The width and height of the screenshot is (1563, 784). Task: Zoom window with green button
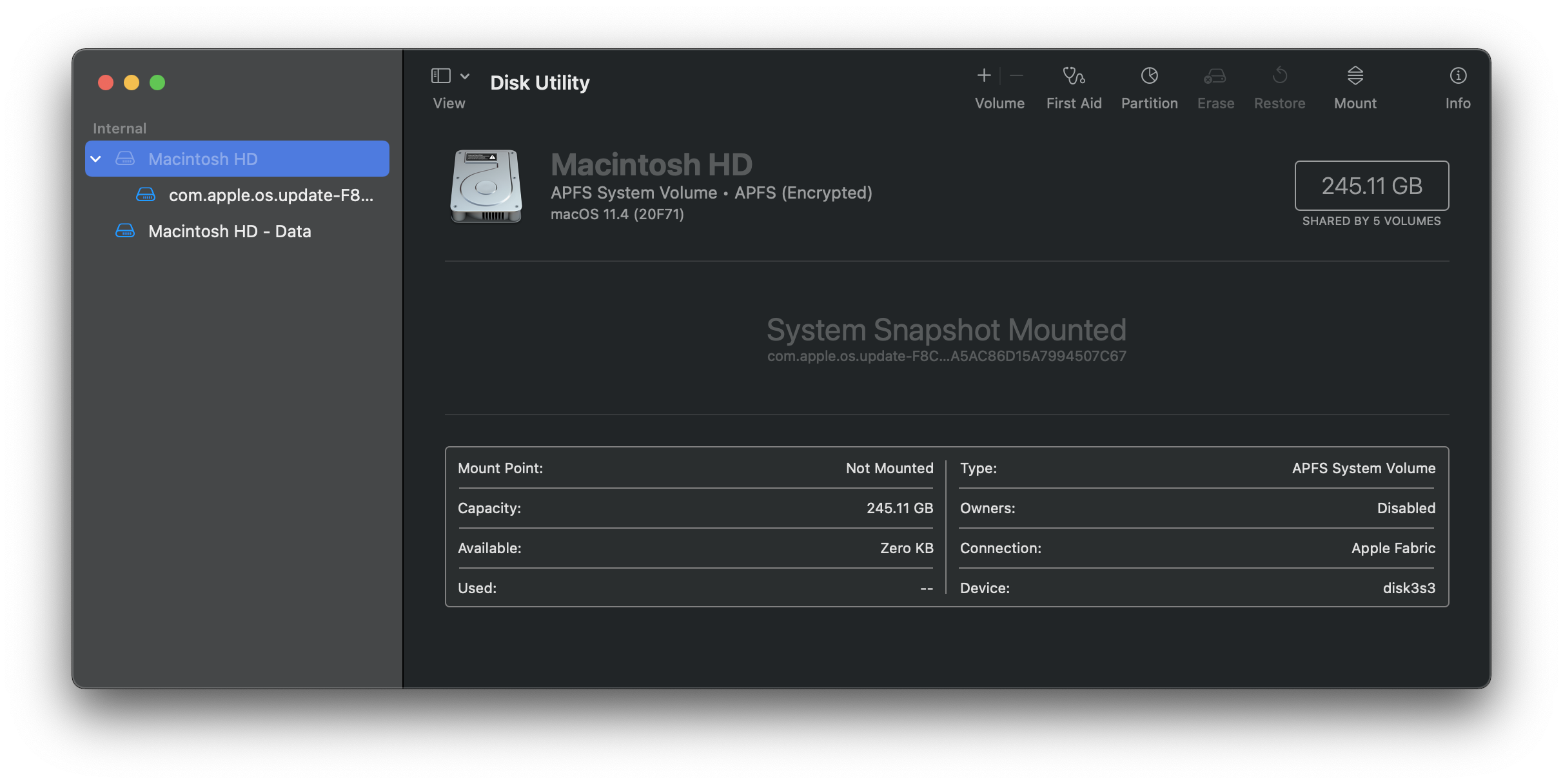tap(157, 83)
